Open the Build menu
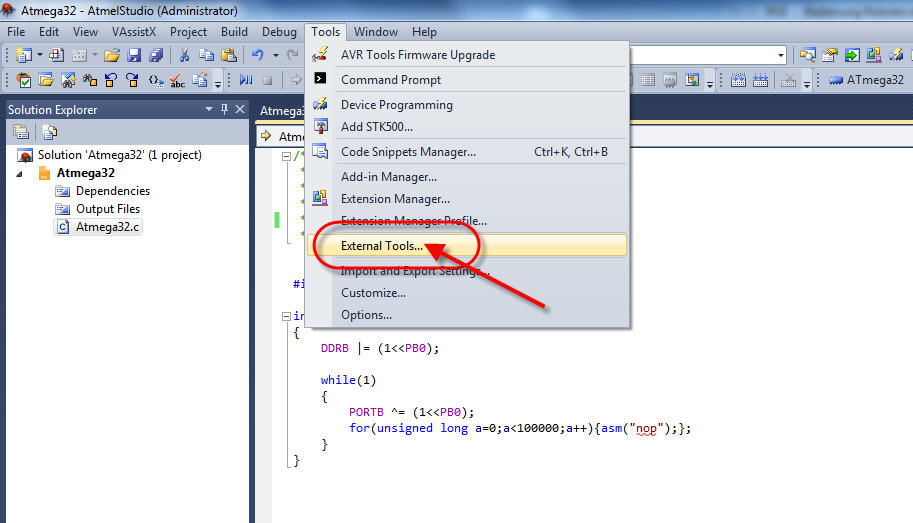Screen dimensions: 913x523 [x=234, y=32]
